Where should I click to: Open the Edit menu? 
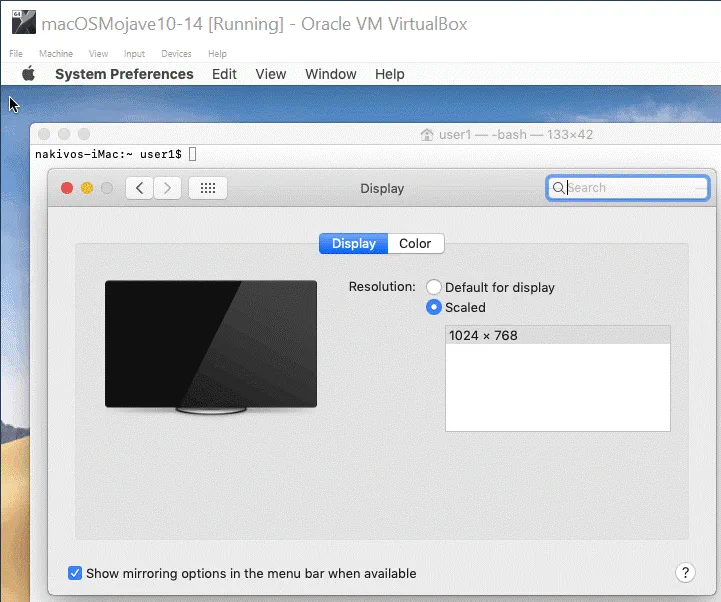point(224,74)
